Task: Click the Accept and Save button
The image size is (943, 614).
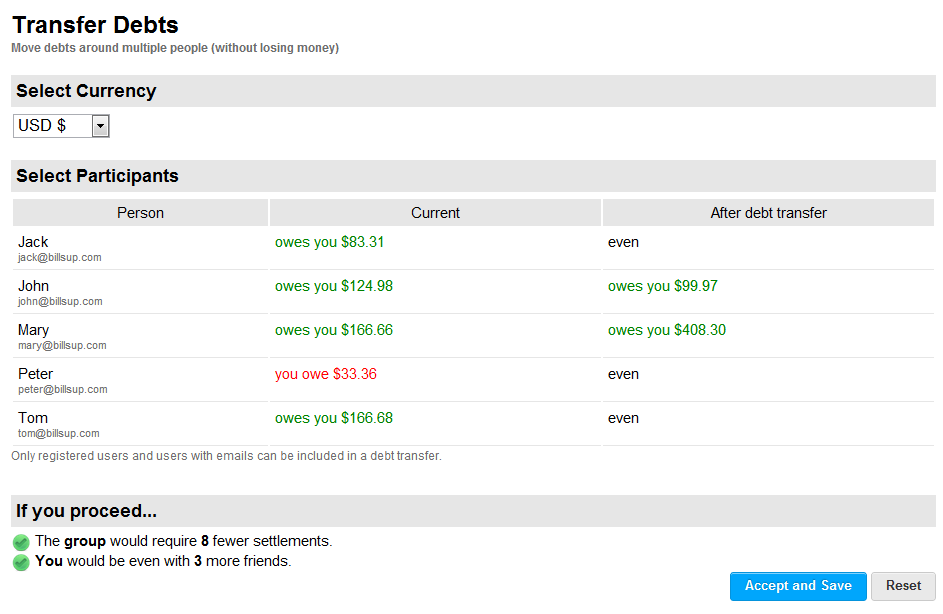Action: coord(797,586)
